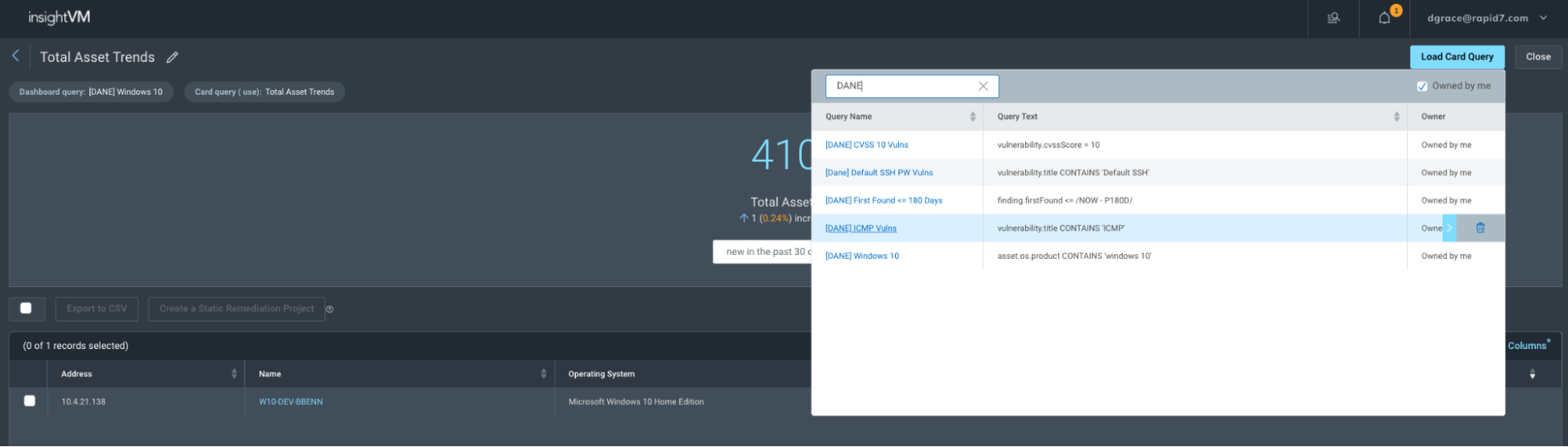The height and width of the screenshot is (447, 1568).
Task: Click the Load Card Query button
Action: (x=1457, y=56)
